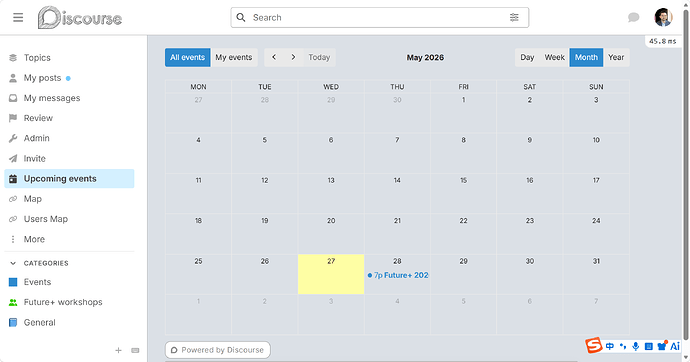The image size is (690, 362).
Task: Click the Review flag icon
Action: [x=13, y=118]
